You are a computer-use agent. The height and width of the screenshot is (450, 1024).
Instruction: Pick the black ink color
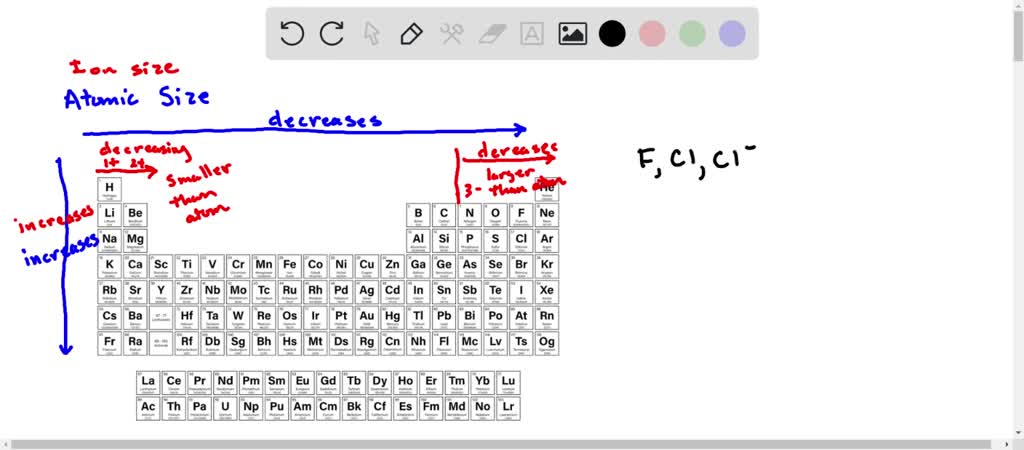(x=612, y=33)
